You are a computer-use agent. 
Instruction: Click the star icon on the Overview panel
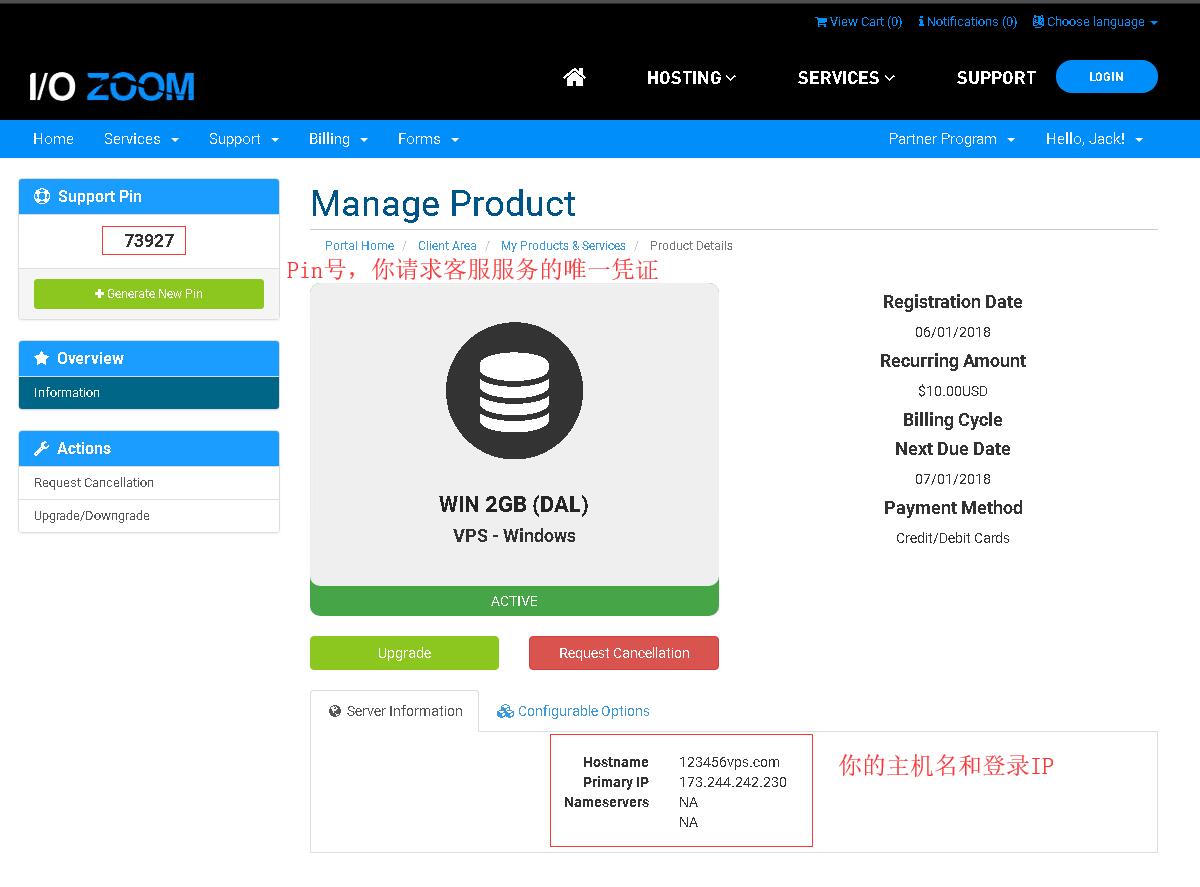coord(40,358)
